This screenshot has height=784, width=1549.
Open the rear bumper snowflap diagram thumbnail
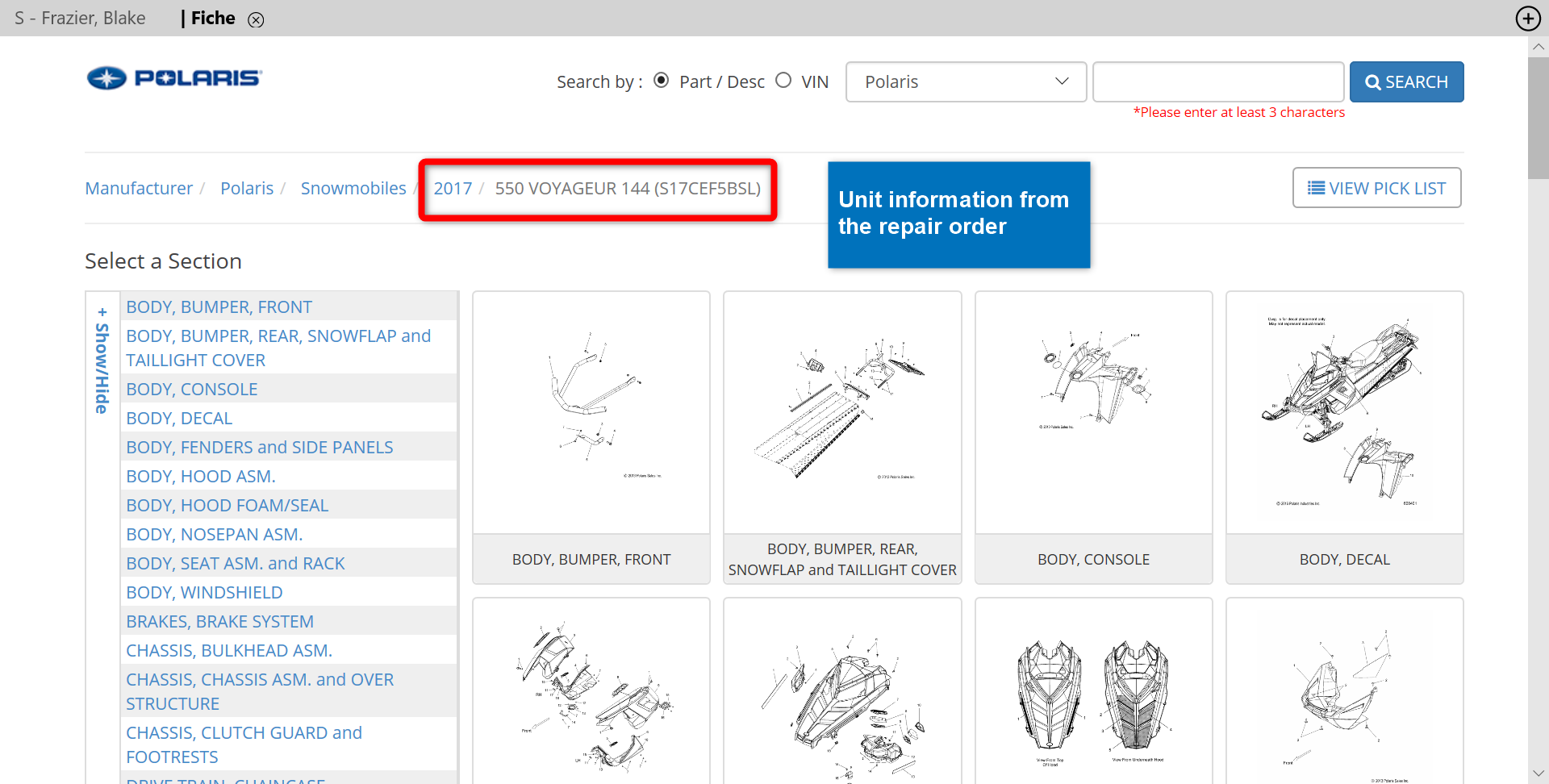pos(842,412)
